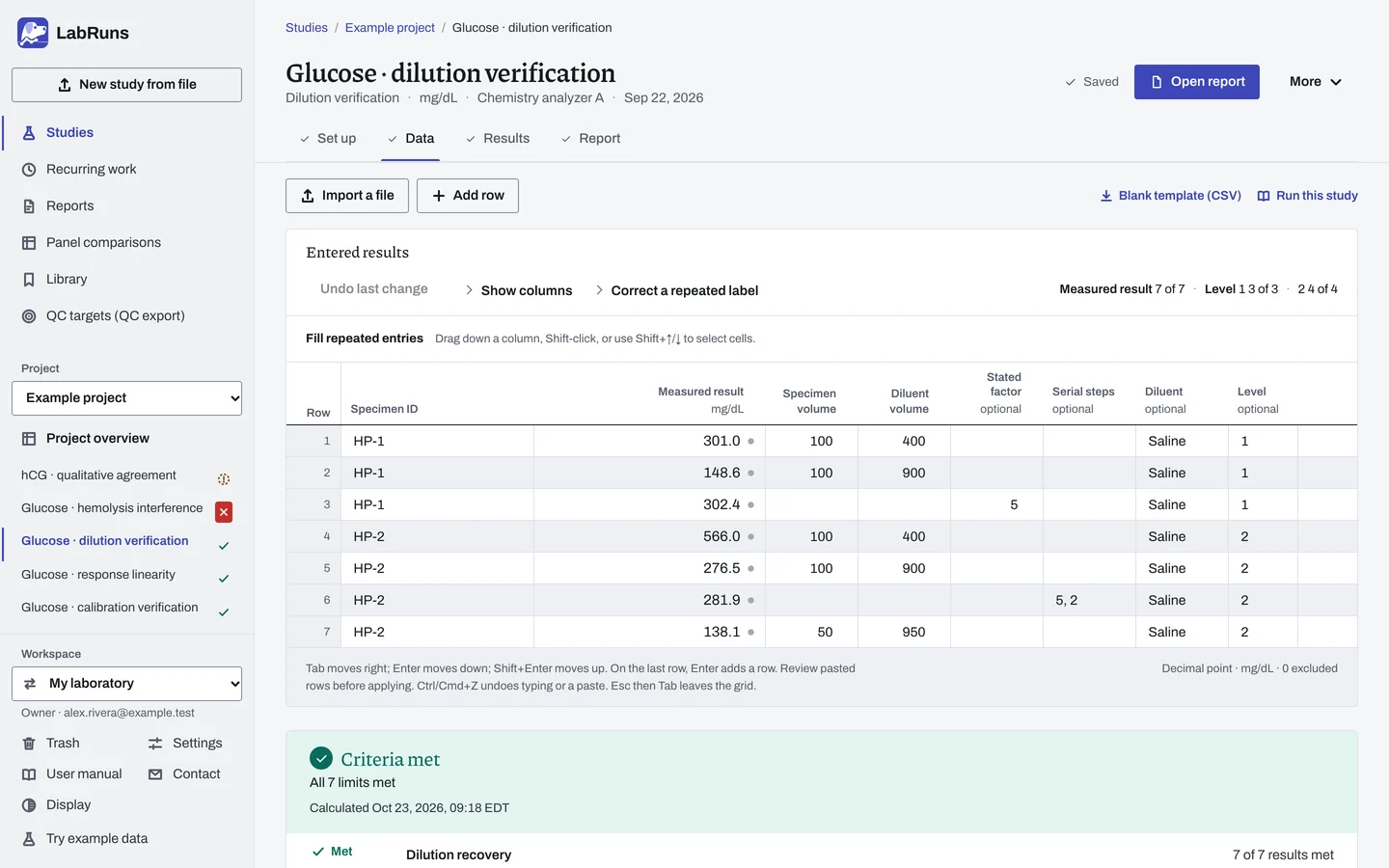Select diluent volume 950 cell
The height and width of the screenshot is (868, 1389).
905,633
